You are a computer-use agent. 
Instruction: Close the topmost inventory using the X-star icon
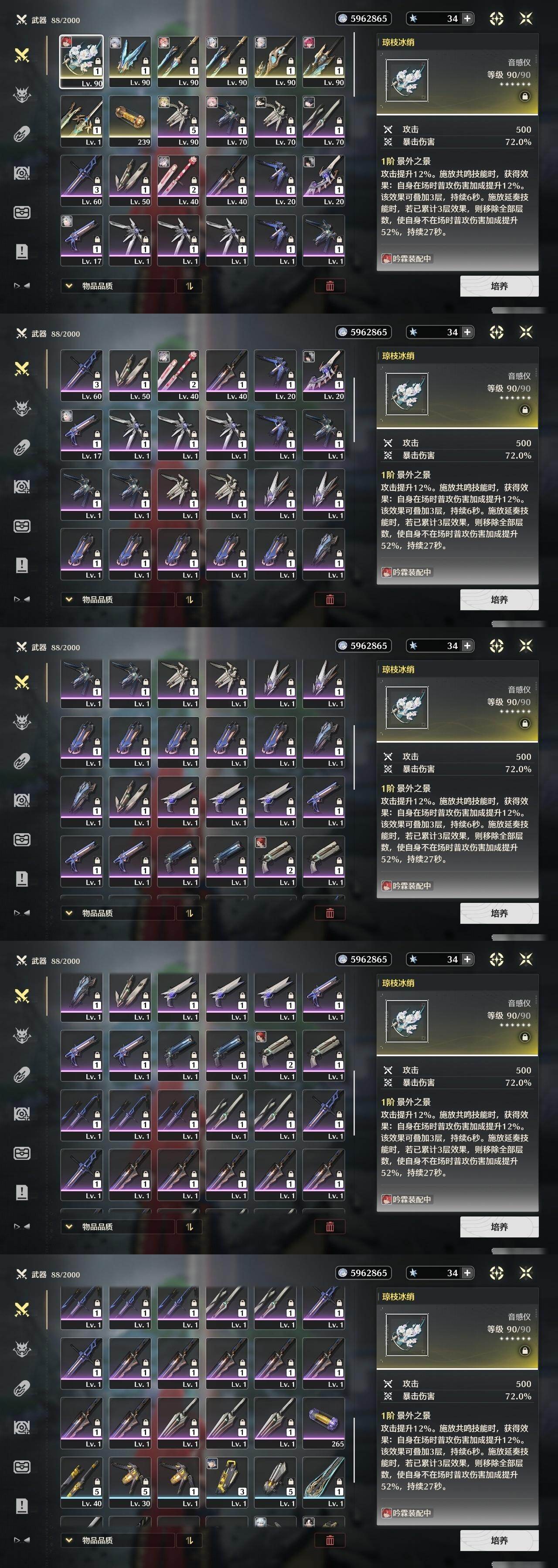(x=526, y=18)
